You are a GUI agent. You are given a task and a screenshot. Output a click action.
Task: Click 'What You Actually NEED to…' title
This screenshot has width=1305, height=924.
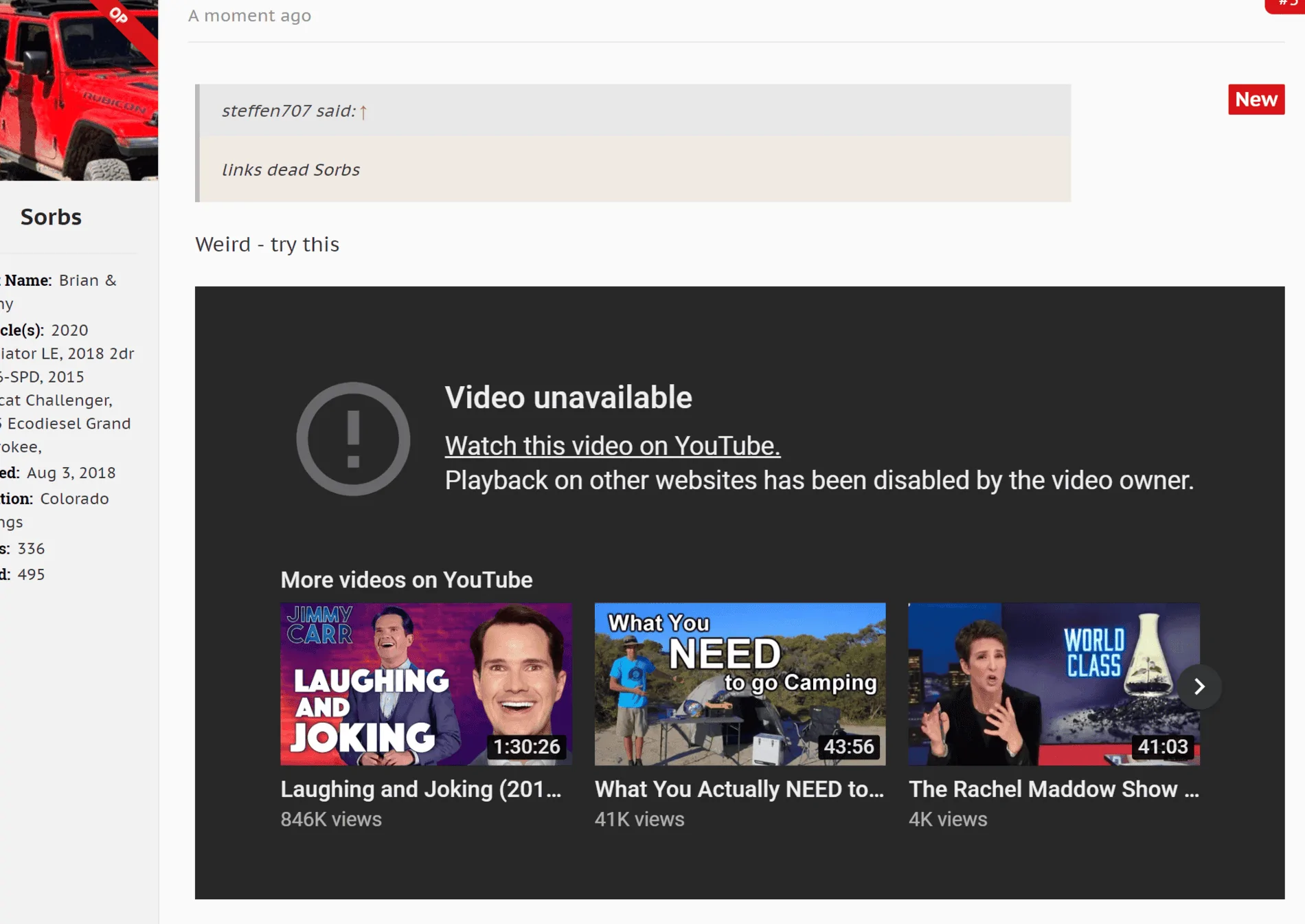pos(739,789)
